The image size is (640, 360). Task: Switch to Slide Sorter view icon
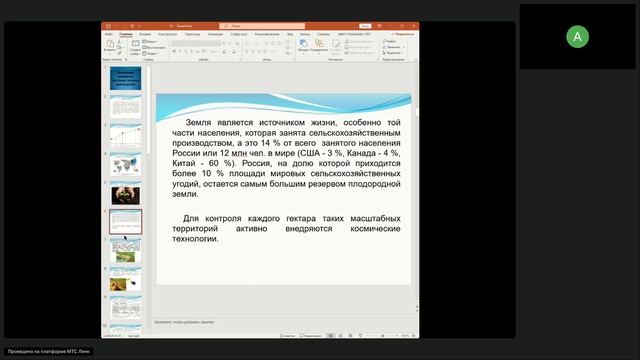[x=340, y=336]
